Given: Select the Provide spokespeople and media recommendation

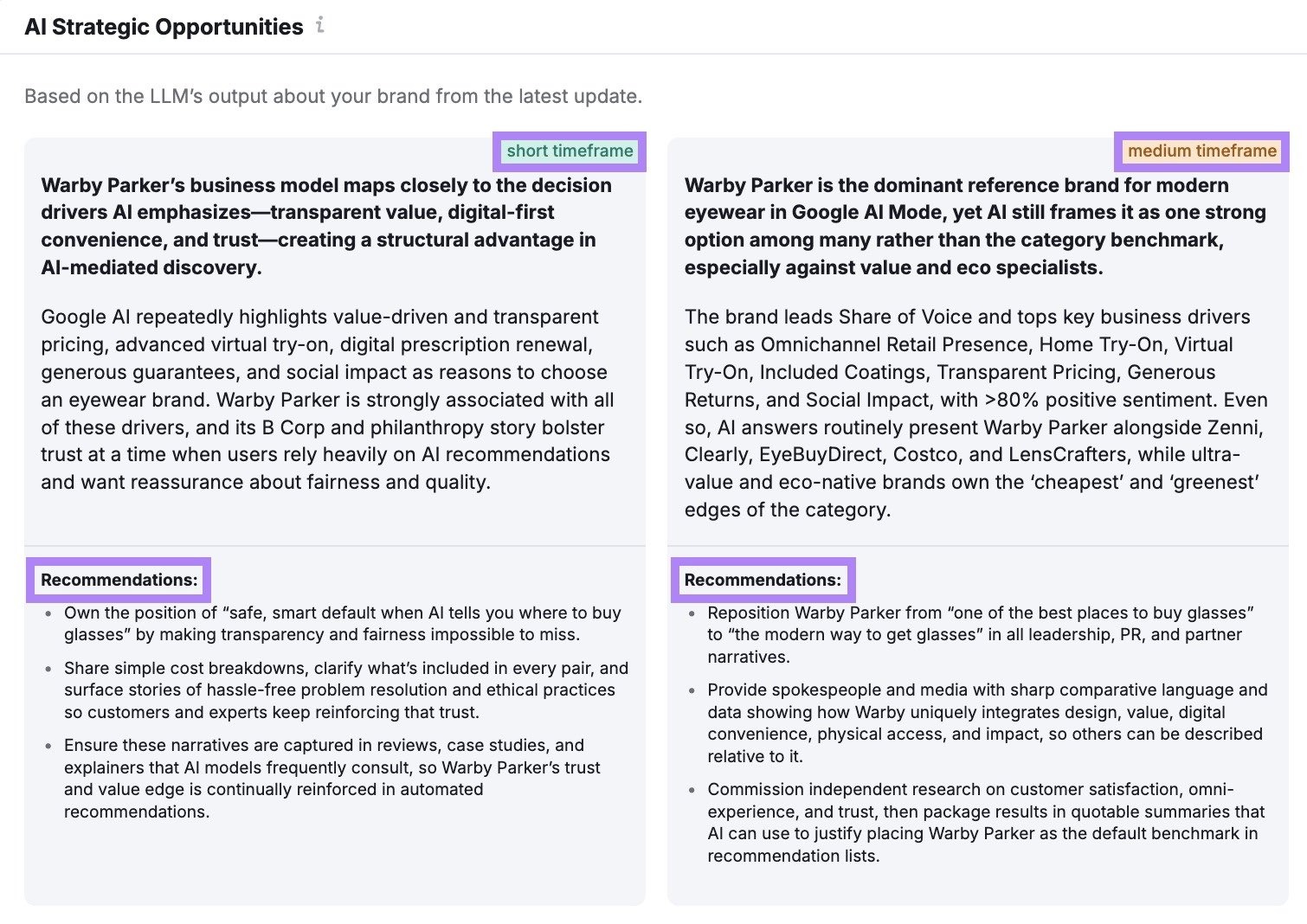Looking at the screenshot, I should point(986,722).
